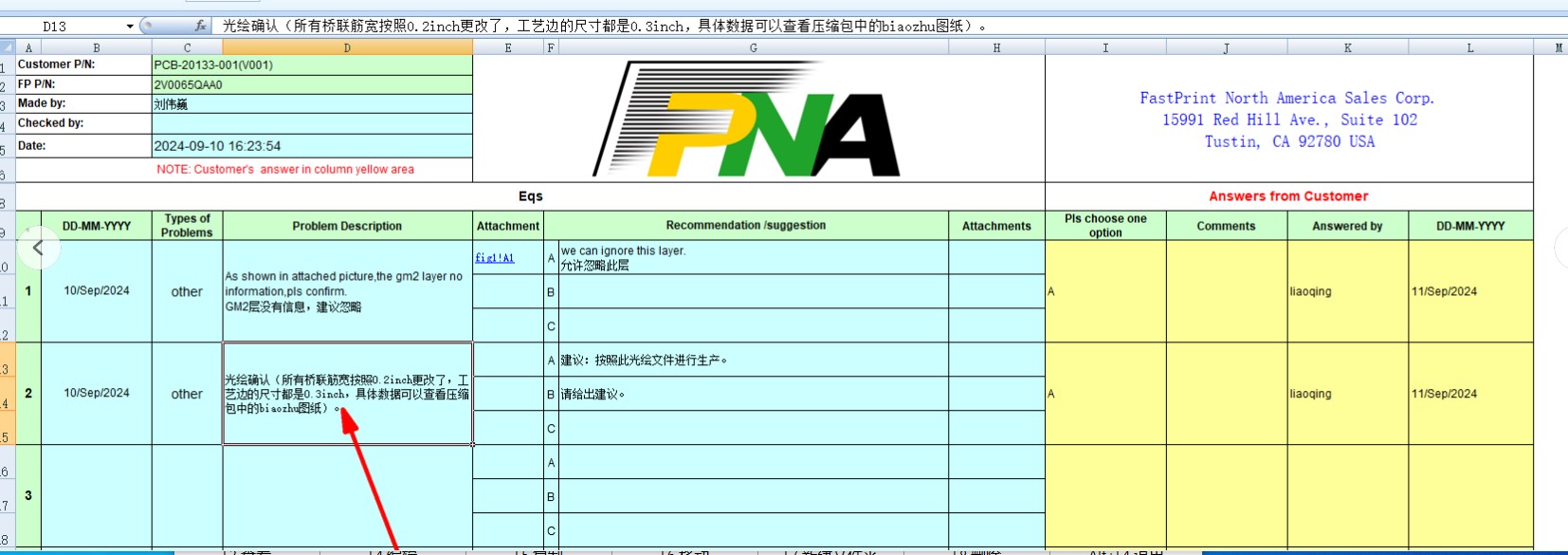Select column B header
The width and height of the screenshot is (1568, 555).
point(97,47)
